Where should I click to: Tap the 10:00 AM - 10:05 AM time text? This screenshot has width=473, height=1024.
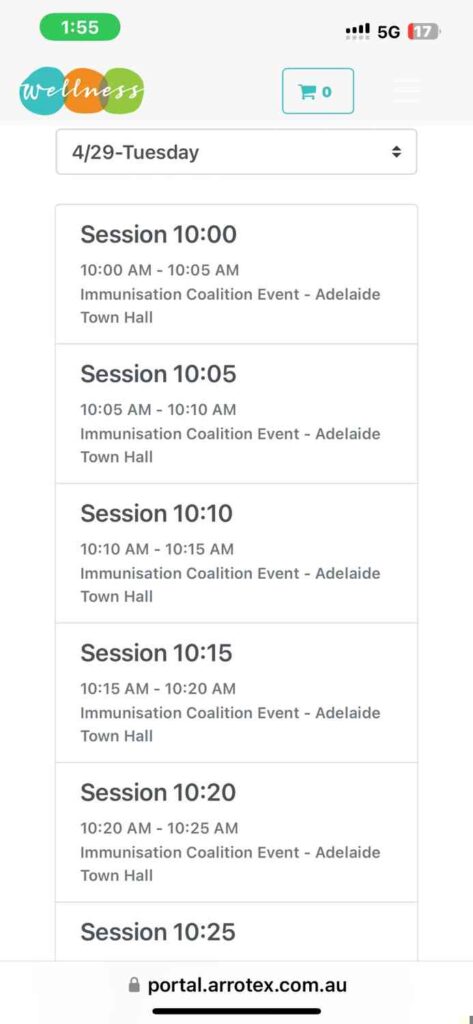159,270
